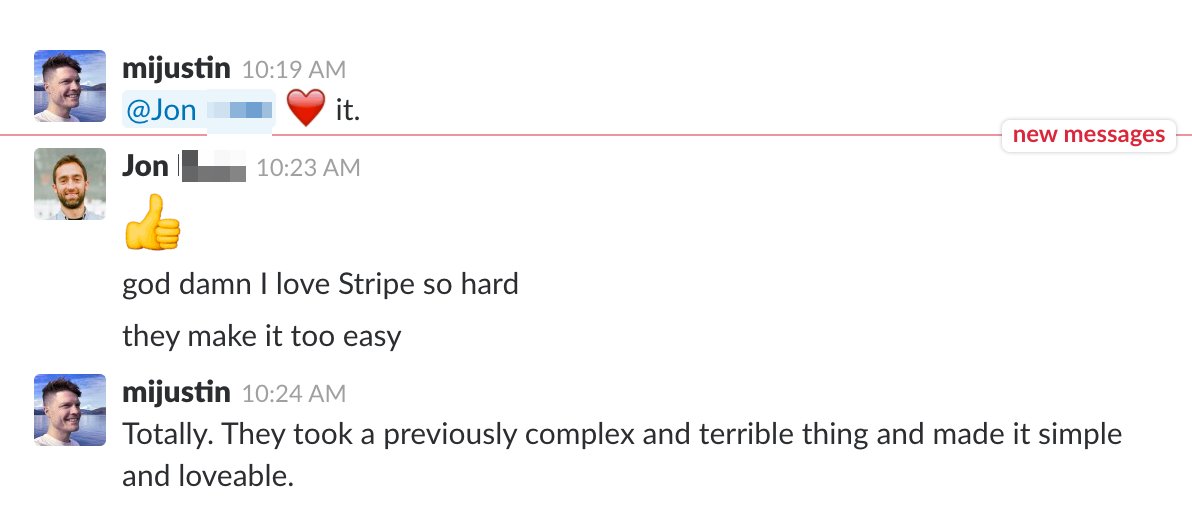Open the 10:24 AM timestamp link

[x=294, y=394]
